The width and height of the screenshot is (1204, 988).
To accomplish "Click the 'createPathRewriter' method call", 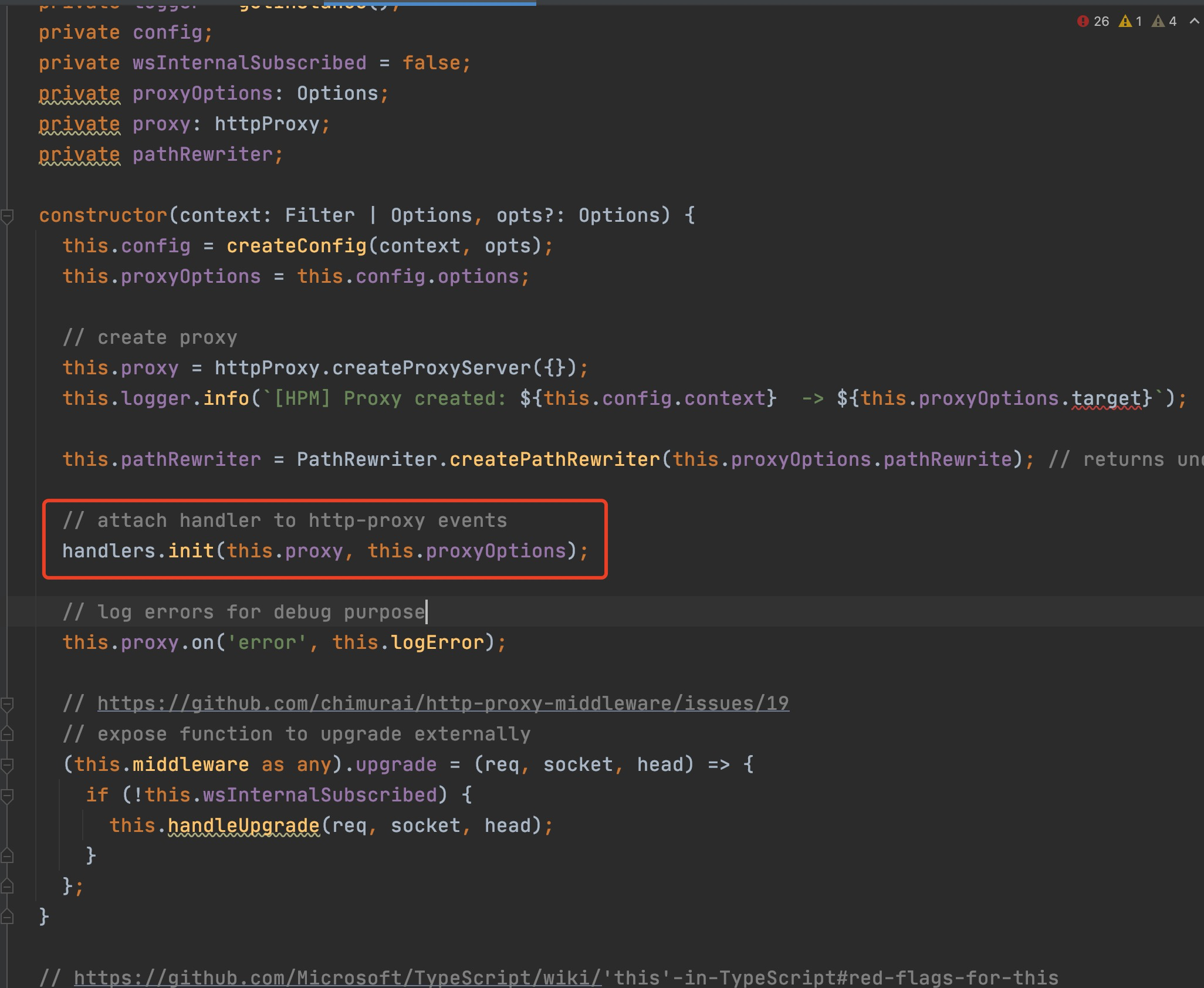I will tap(554, 459).
